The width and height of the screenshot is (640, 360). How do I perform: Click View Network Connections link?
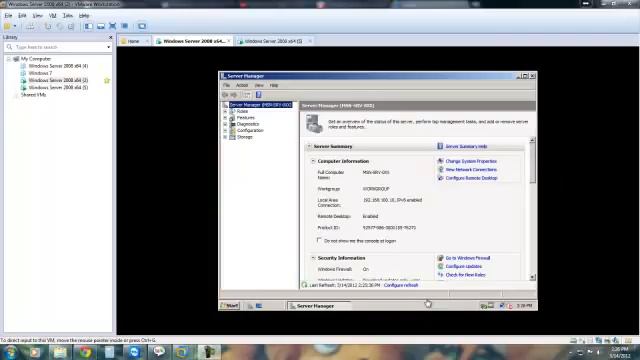tap(471, 169)
